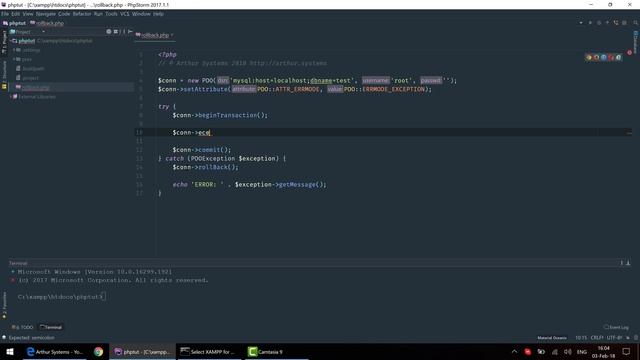Click listen for debug connections phone icon
The width and height of the screenshot is (640, 360).
click(616, 23)
